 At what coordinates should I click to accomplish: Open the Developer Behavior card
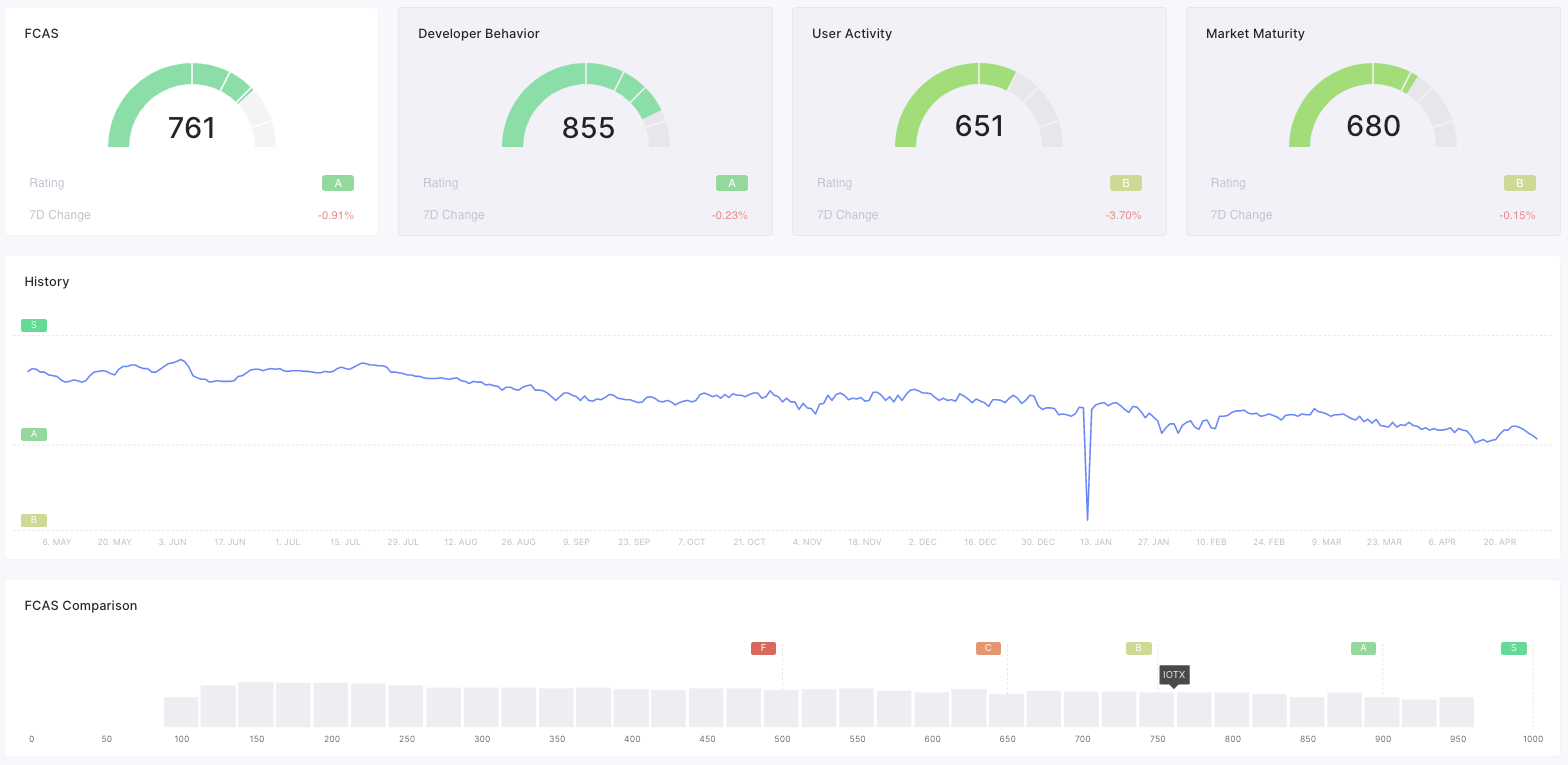(585, 122)
